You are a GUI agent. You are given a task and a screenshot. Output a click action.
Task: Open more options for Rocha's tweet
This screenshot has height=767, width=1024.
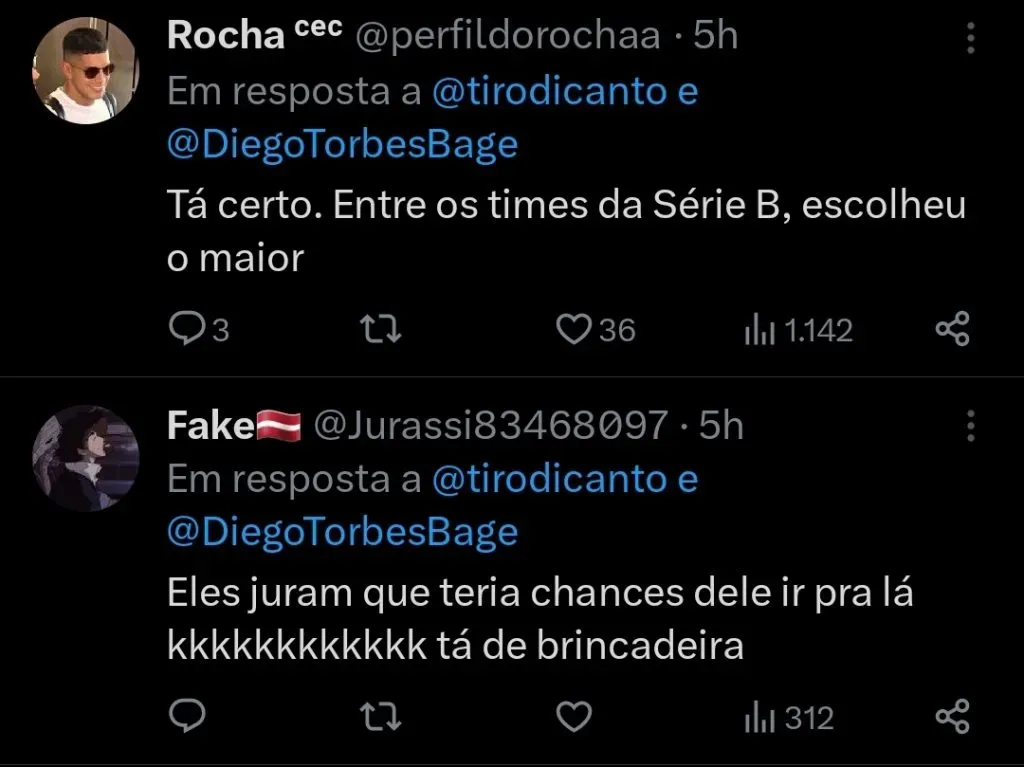(x=969, y=38)
